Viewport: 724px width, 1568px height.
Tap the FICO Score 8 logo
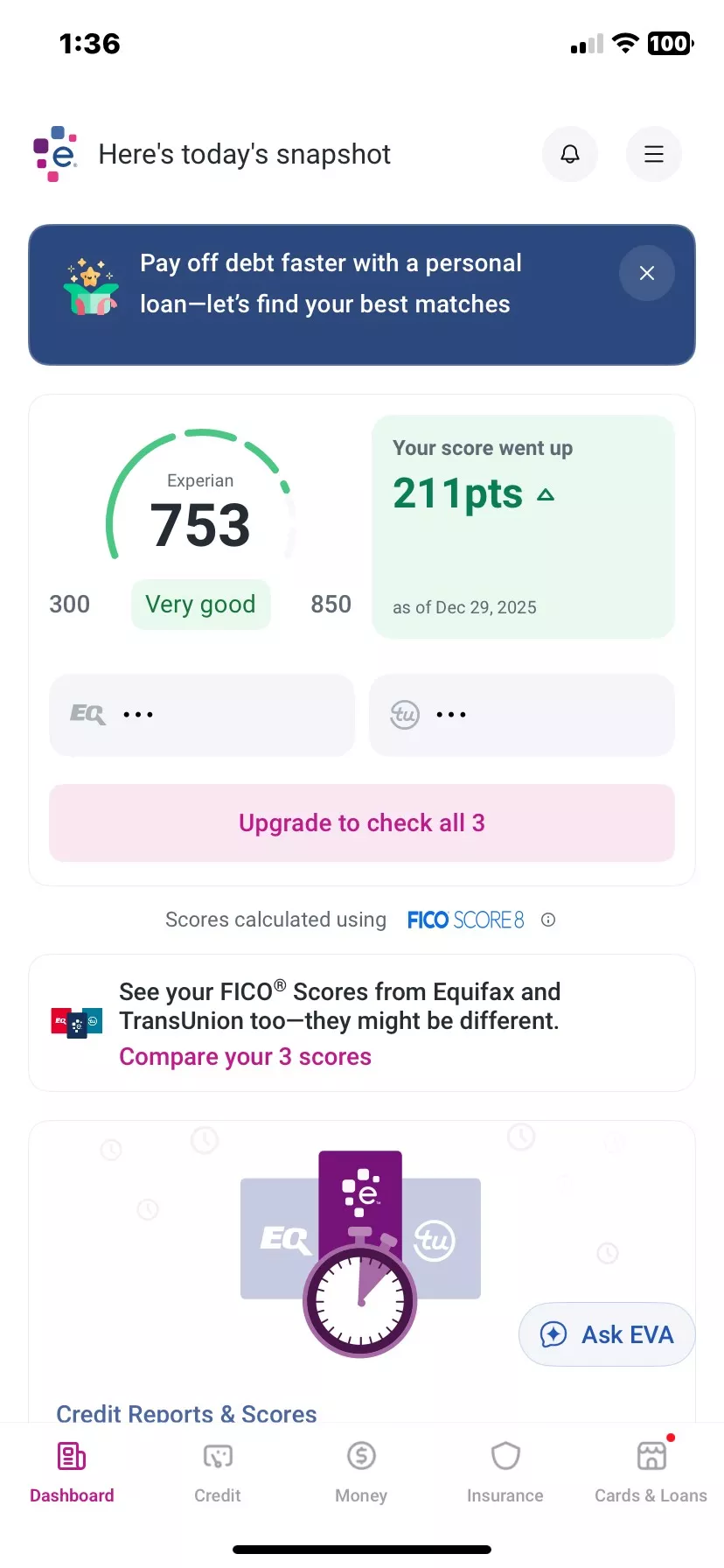pos(465,920)
